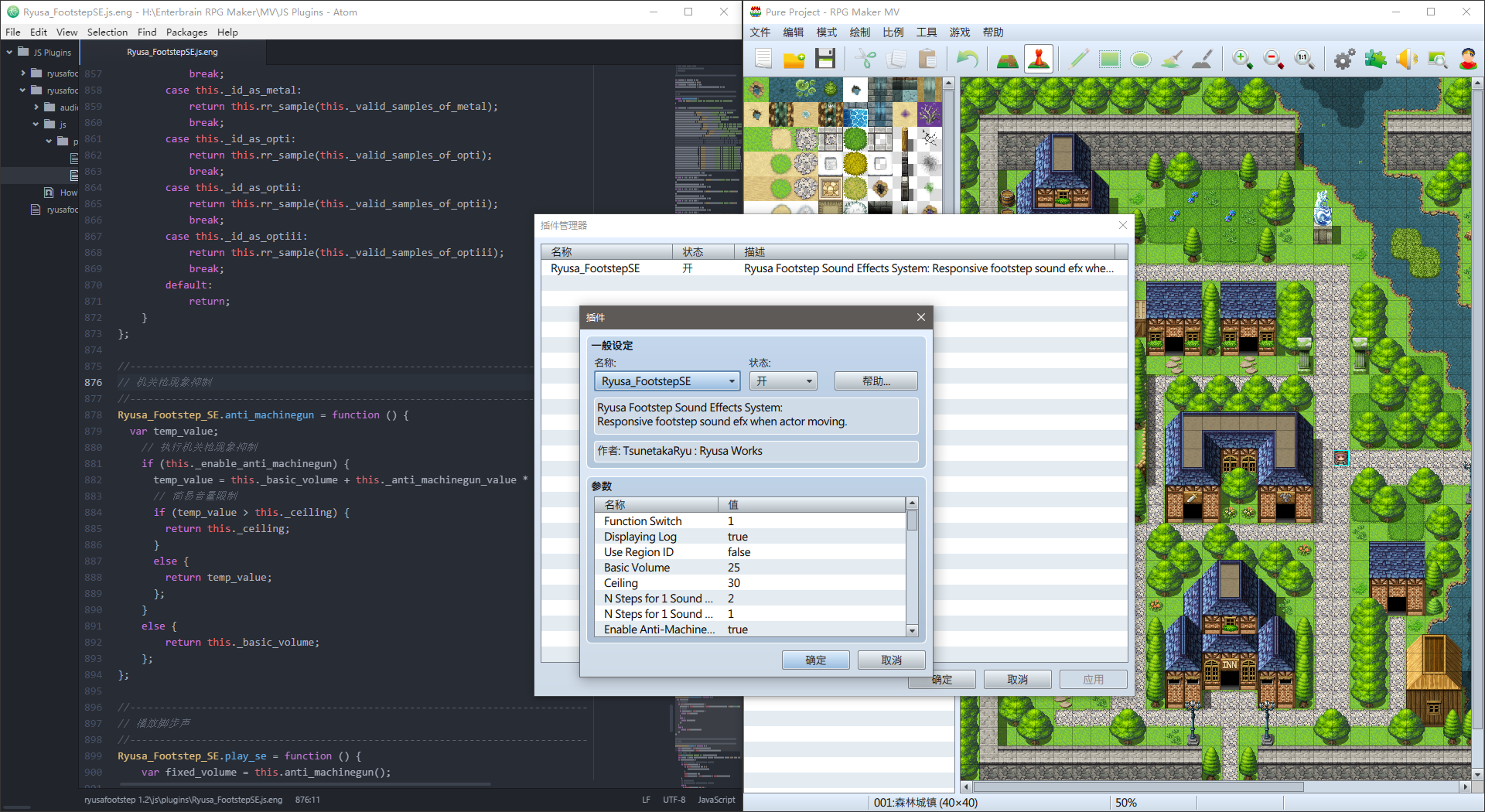Open the Character Generator icon
The width and height of the screenshot is (1485, 812).
[1468, 59]
